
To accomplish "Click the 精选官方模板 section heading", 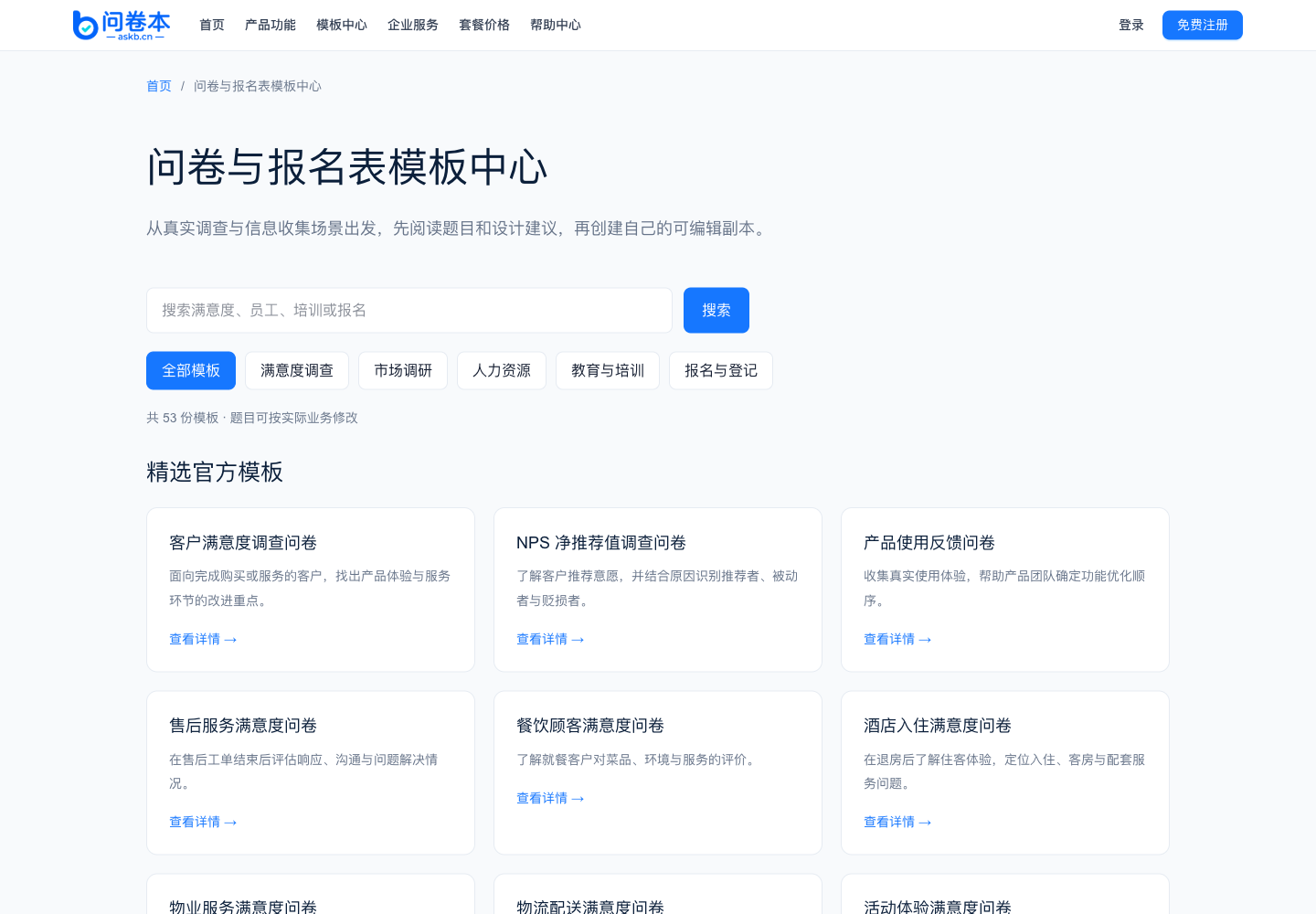I will pyautogui.click(x=215, y=472).
